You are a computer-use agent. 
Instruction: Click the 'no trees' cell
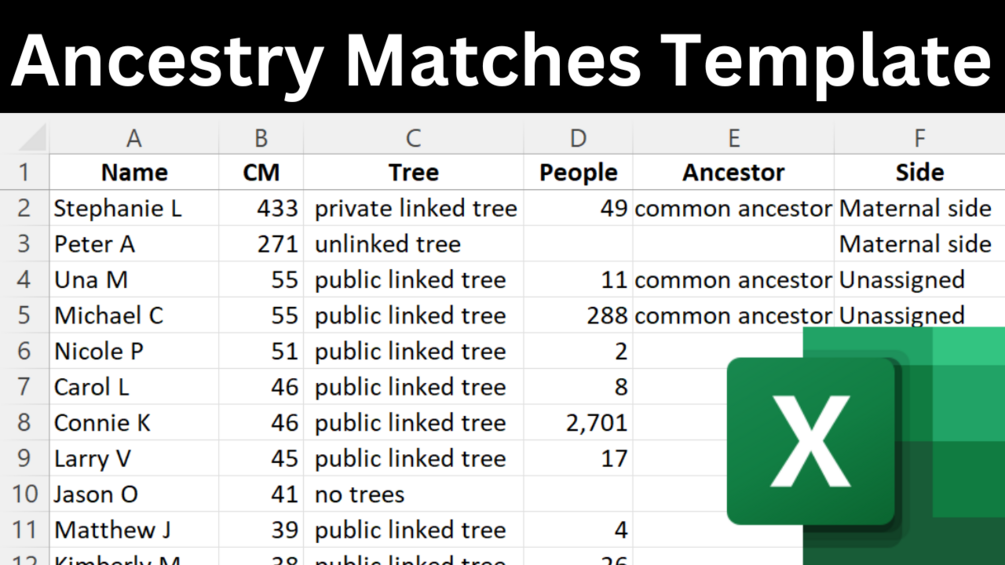413,494
